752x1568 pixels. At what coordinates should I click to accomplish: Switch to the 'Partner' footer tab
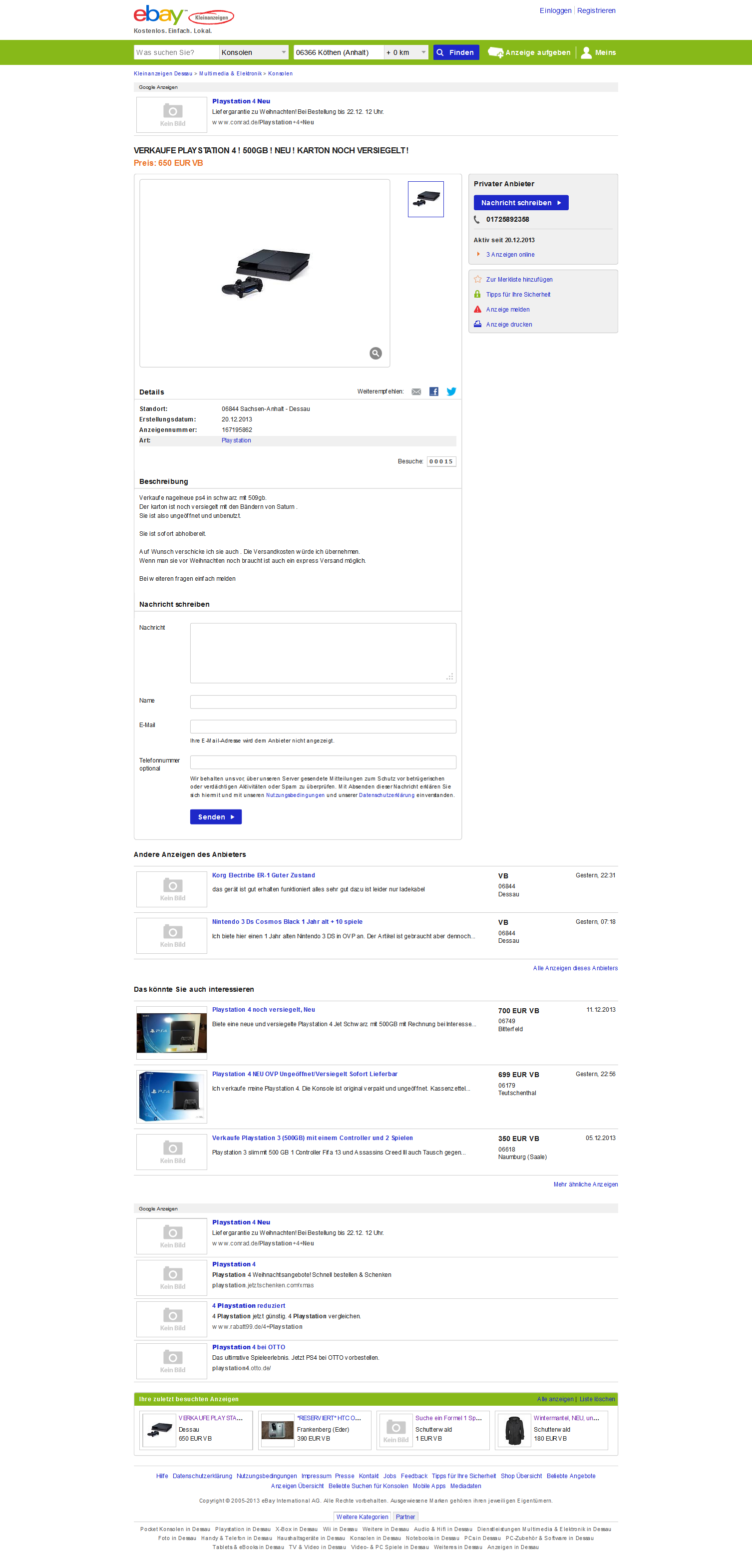(x=405, y=1516)
